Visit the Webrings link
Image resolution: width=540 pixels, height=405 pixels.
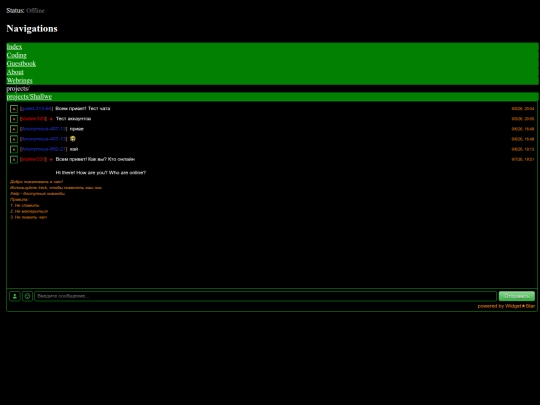(x=19, y=81)
